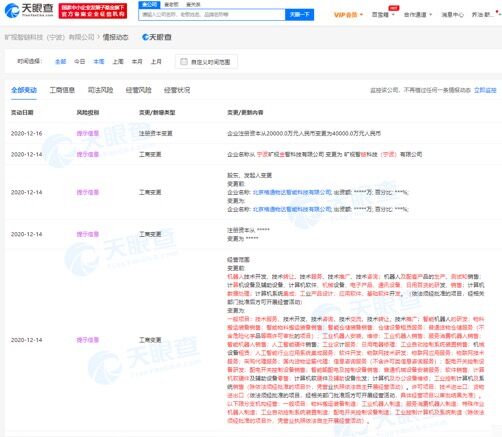Viewport: 502px width, 437px height.
Task: Click the Tianyancha logo at top left
Action: pyautogui.click(x=29, y=10)
